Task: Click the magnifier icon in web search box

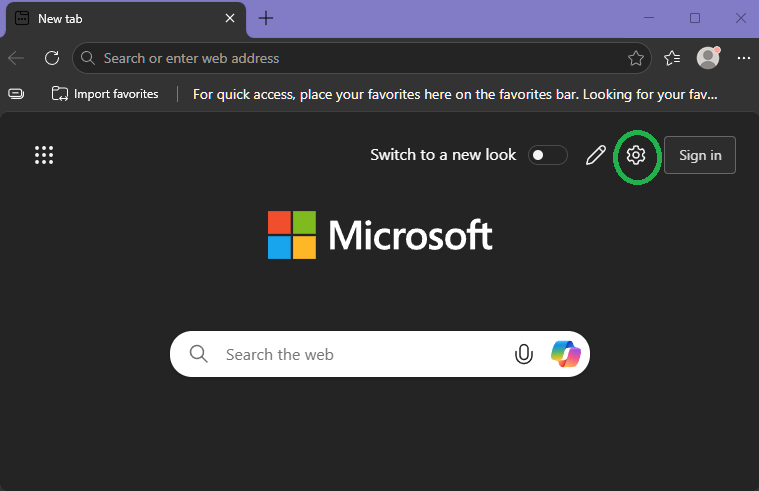Action: [x=198, y=354]
